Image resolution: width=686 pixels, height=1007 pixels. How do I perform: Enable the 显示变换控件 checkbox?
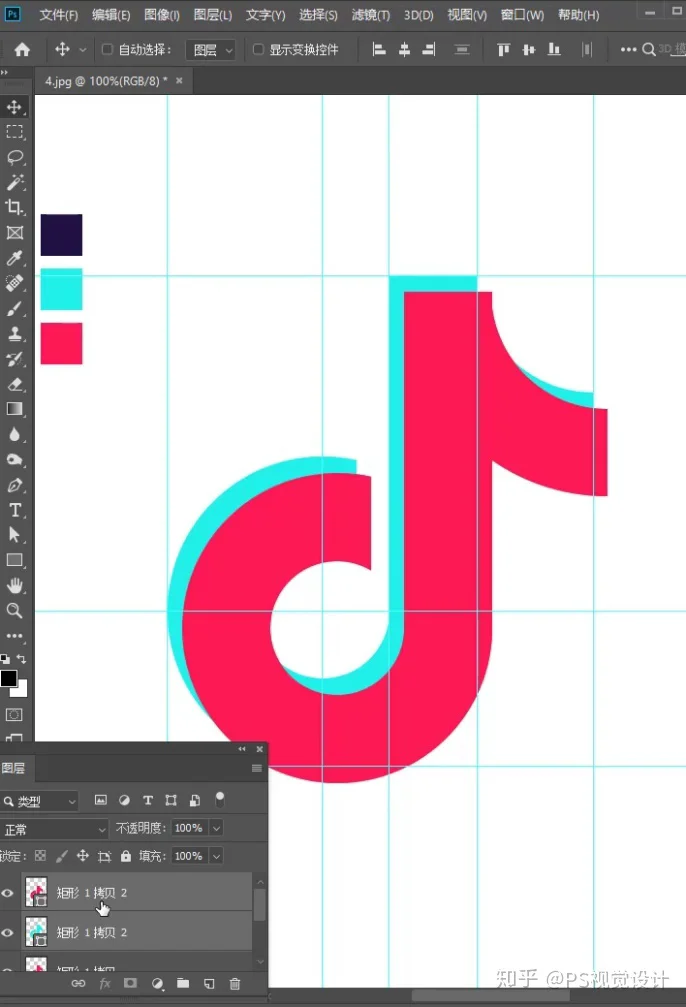click(x=258, y=49)
